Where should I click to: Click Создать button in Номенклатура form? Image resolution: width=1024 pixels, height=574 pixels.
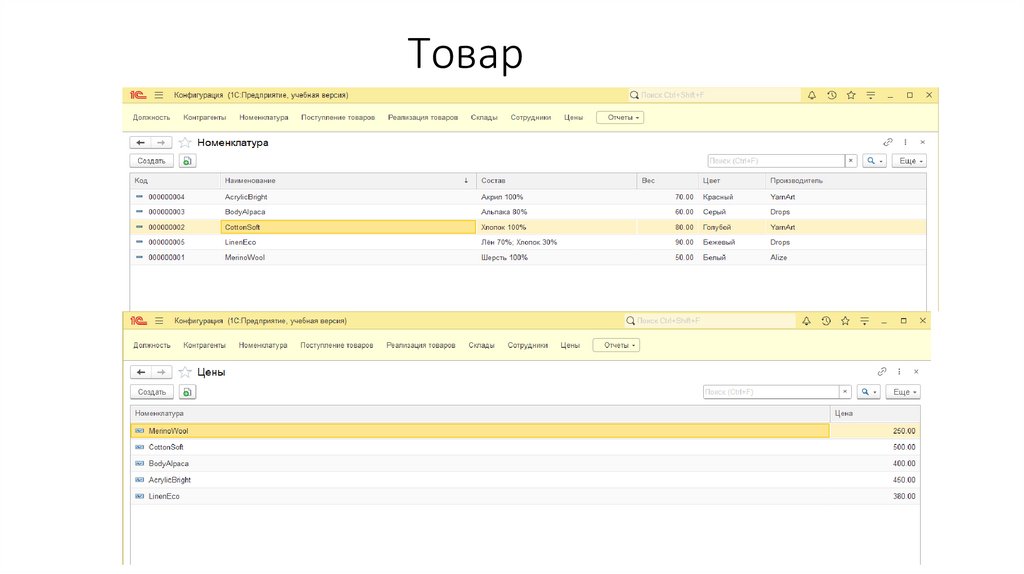[152, 161]
